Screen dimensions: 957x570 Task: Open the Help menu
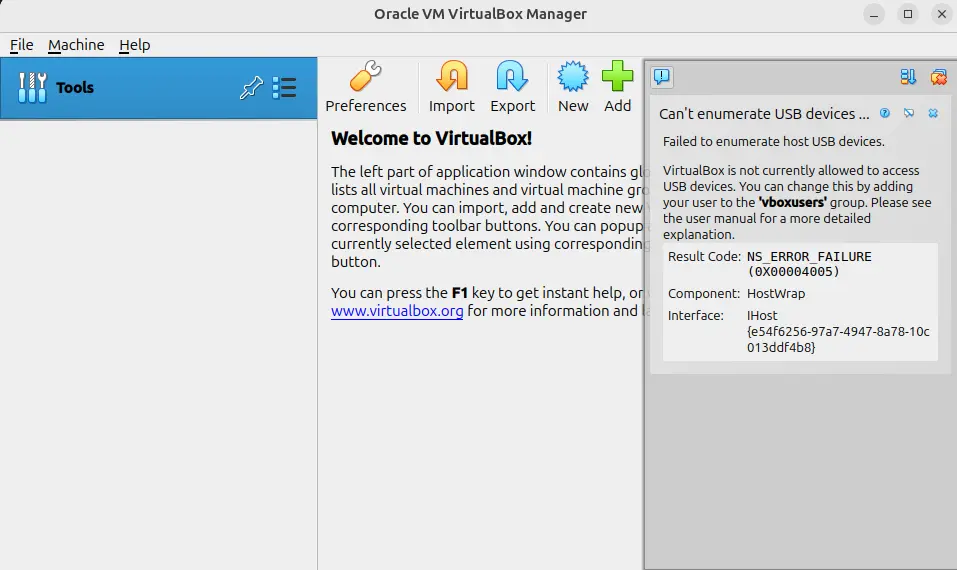point(134,45)
